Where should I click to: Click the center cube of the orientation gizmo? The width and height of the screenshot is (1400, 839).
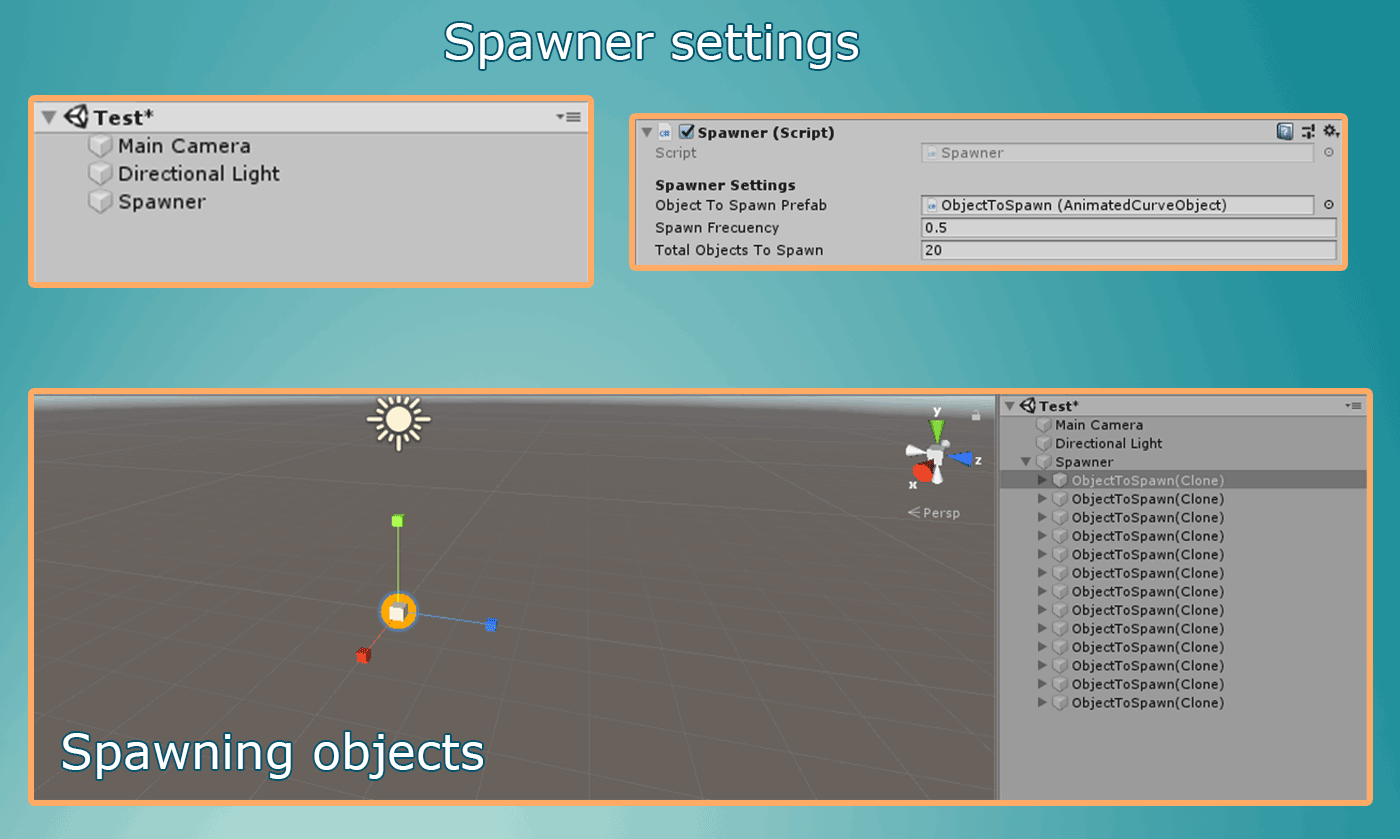click(935, 457)
